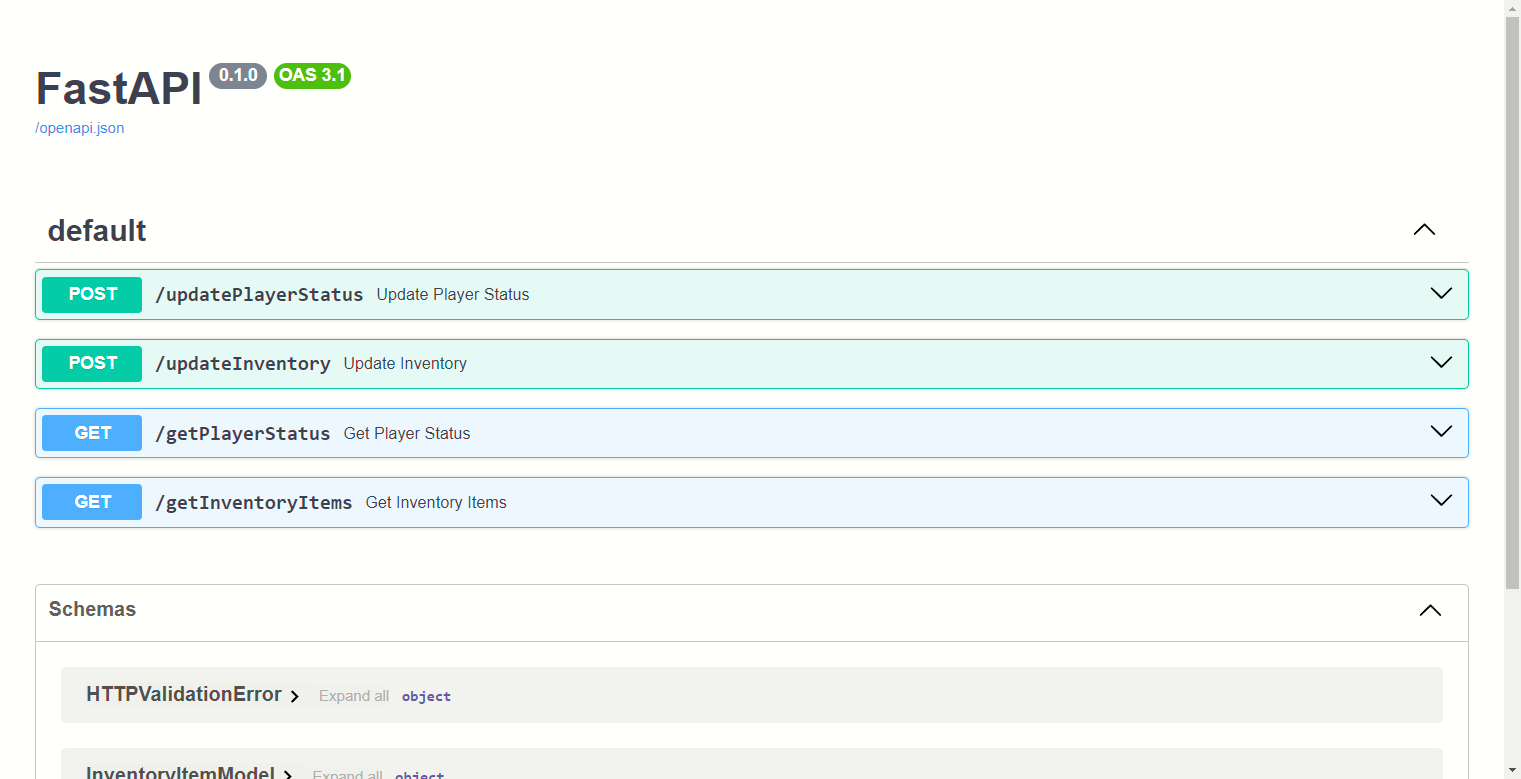Select the /getInventoryItems path text

point(254,502)
